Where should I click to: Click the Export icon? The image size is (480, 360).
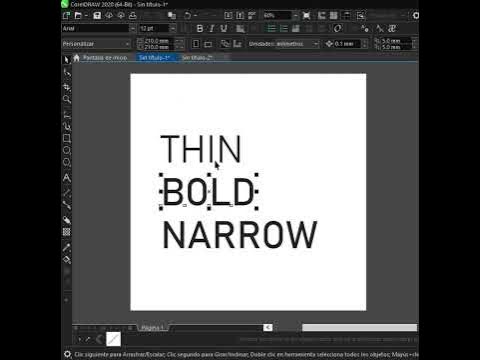[240, 15]
